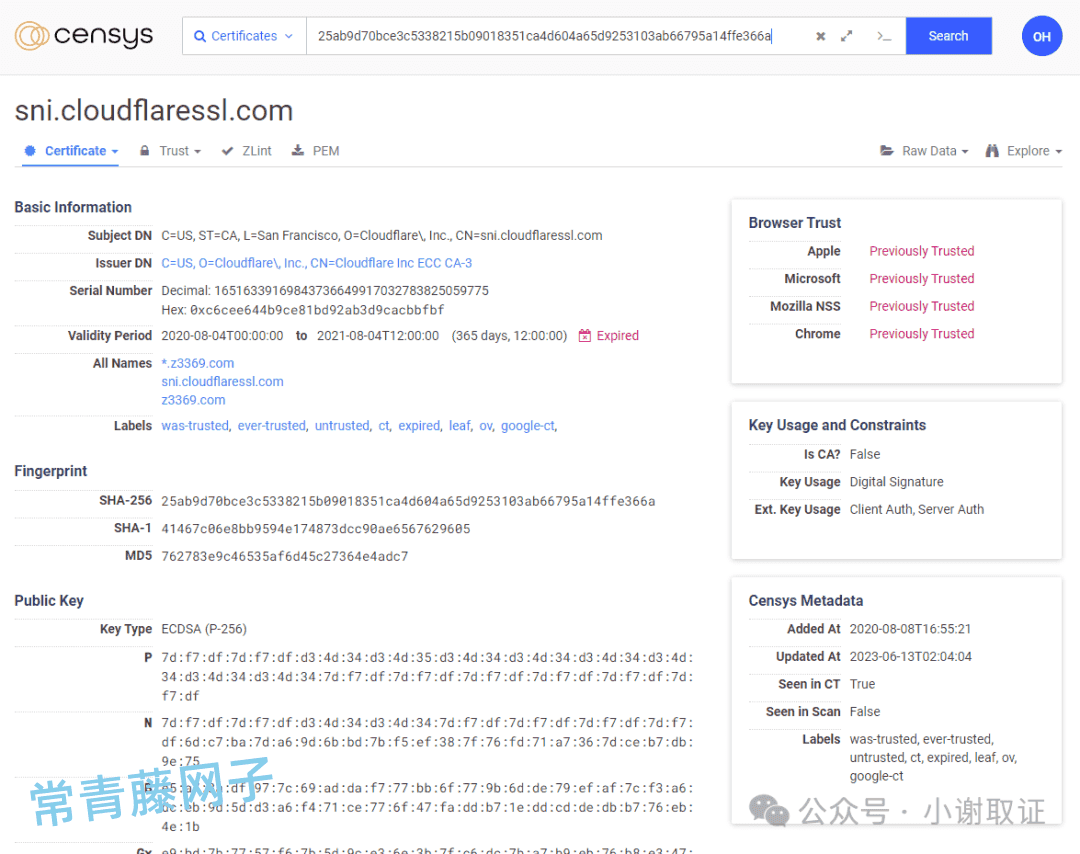Image resolution: width=1080 pixels, height=854 pixels.
Task: Clear the search query with the X icon
Action: pos(820,37)
